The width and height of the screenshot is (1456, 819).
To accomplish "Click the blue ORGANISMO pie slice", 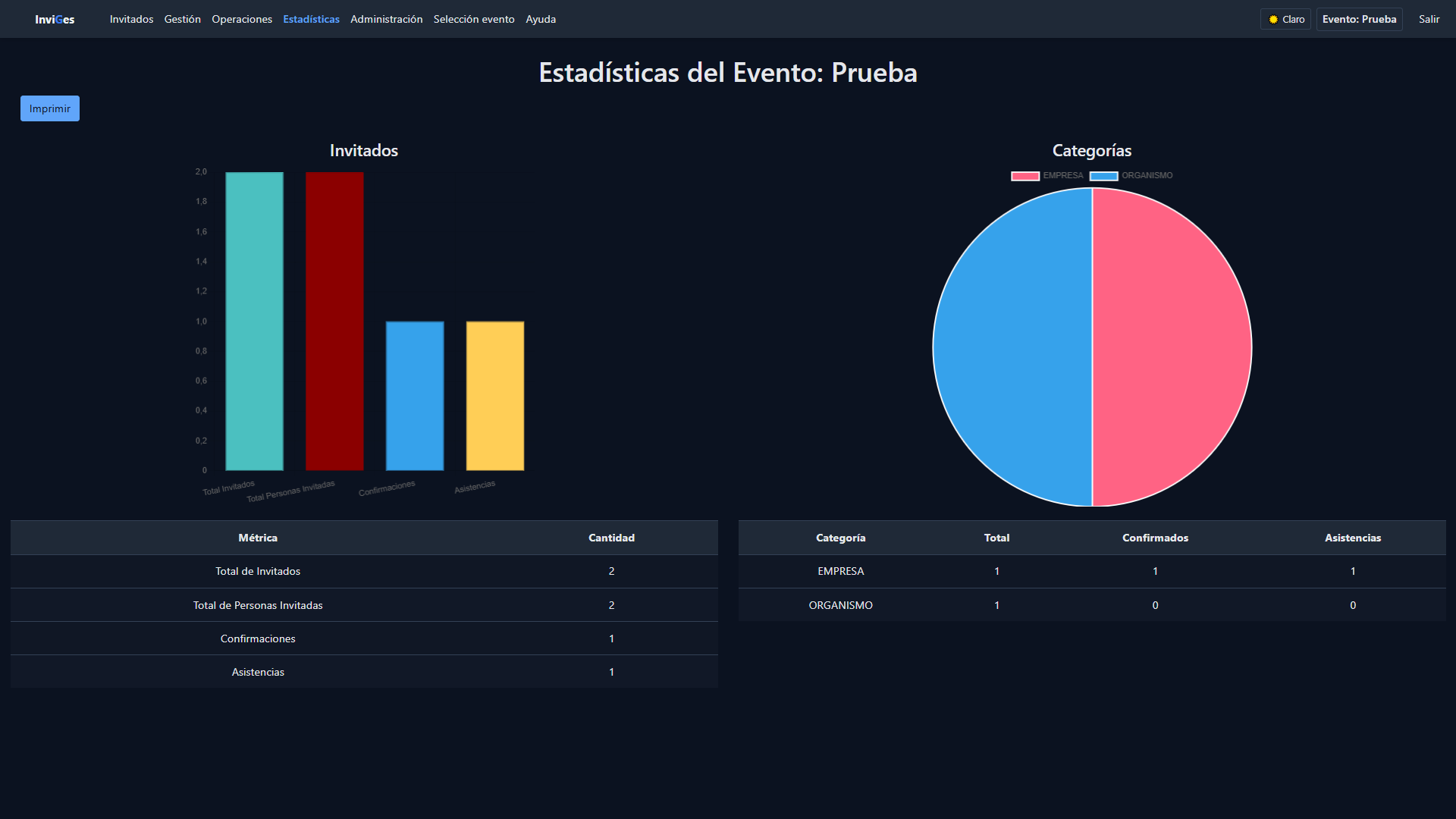I will point(1012,347).
